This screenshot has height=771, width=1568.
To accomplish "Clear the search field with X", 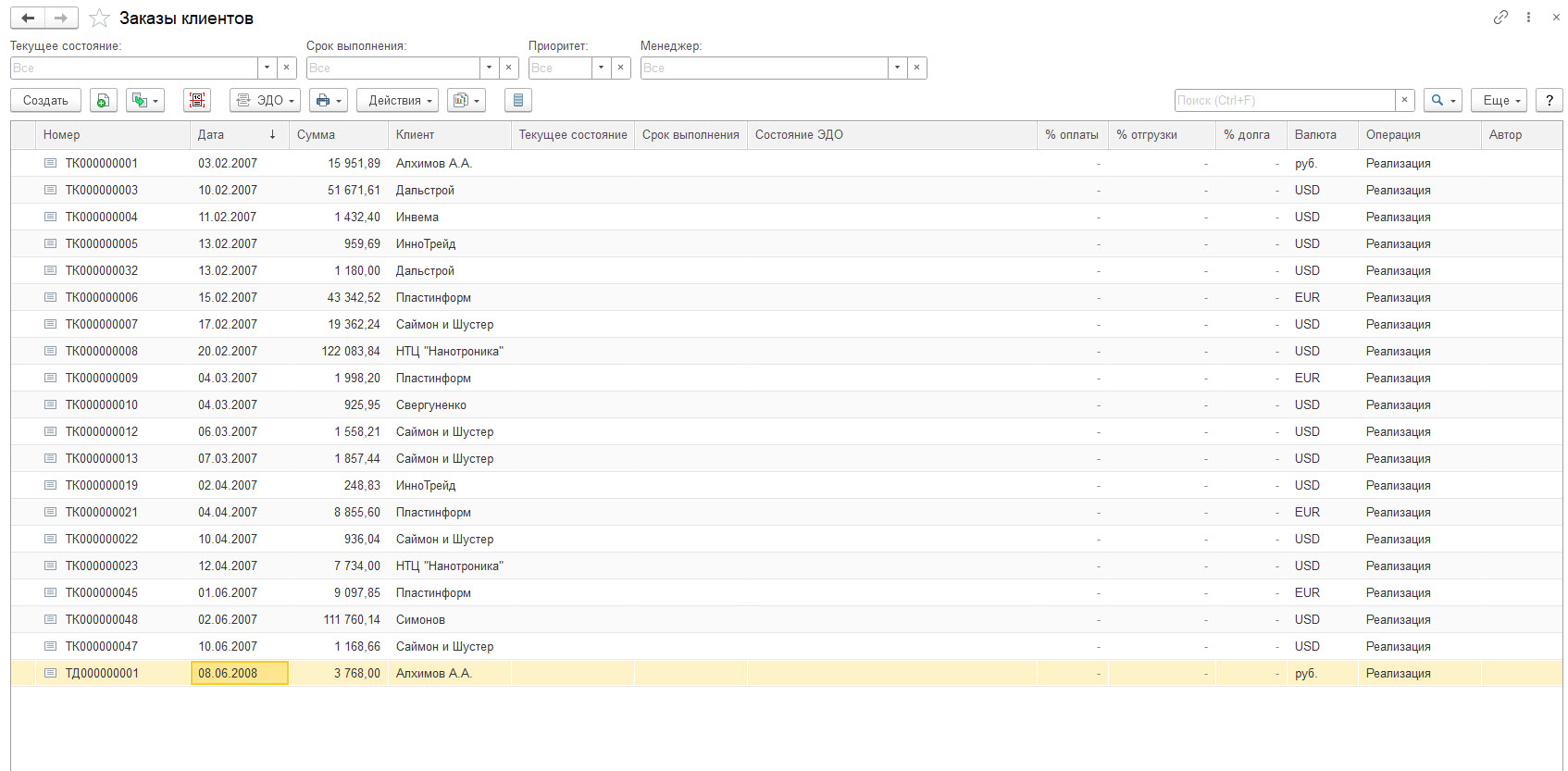I will point(1405,100).
